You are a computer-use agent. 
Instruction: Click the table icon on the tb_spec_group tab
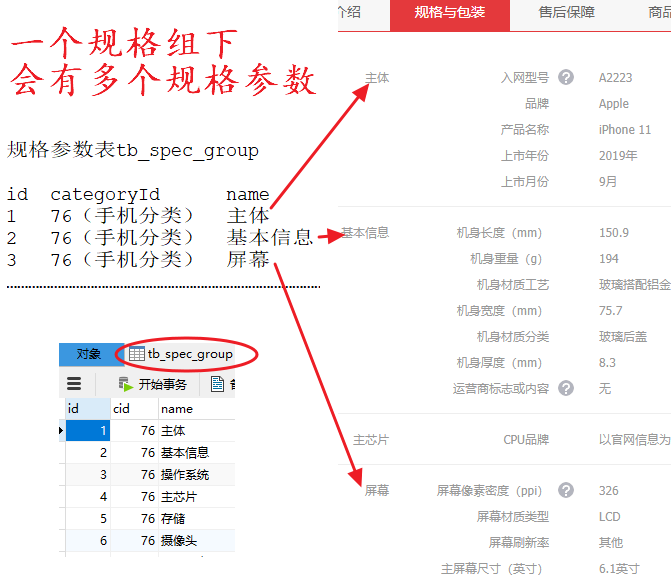136,354
